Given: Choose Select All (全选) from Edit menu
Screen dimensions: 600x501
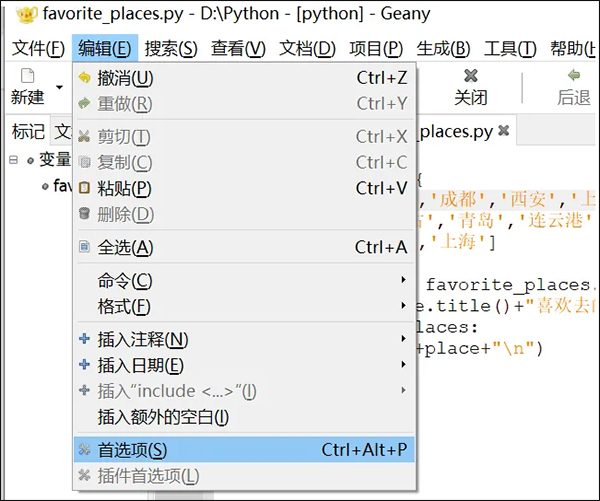Looking at the screenshot, I should tap(126, 247).
